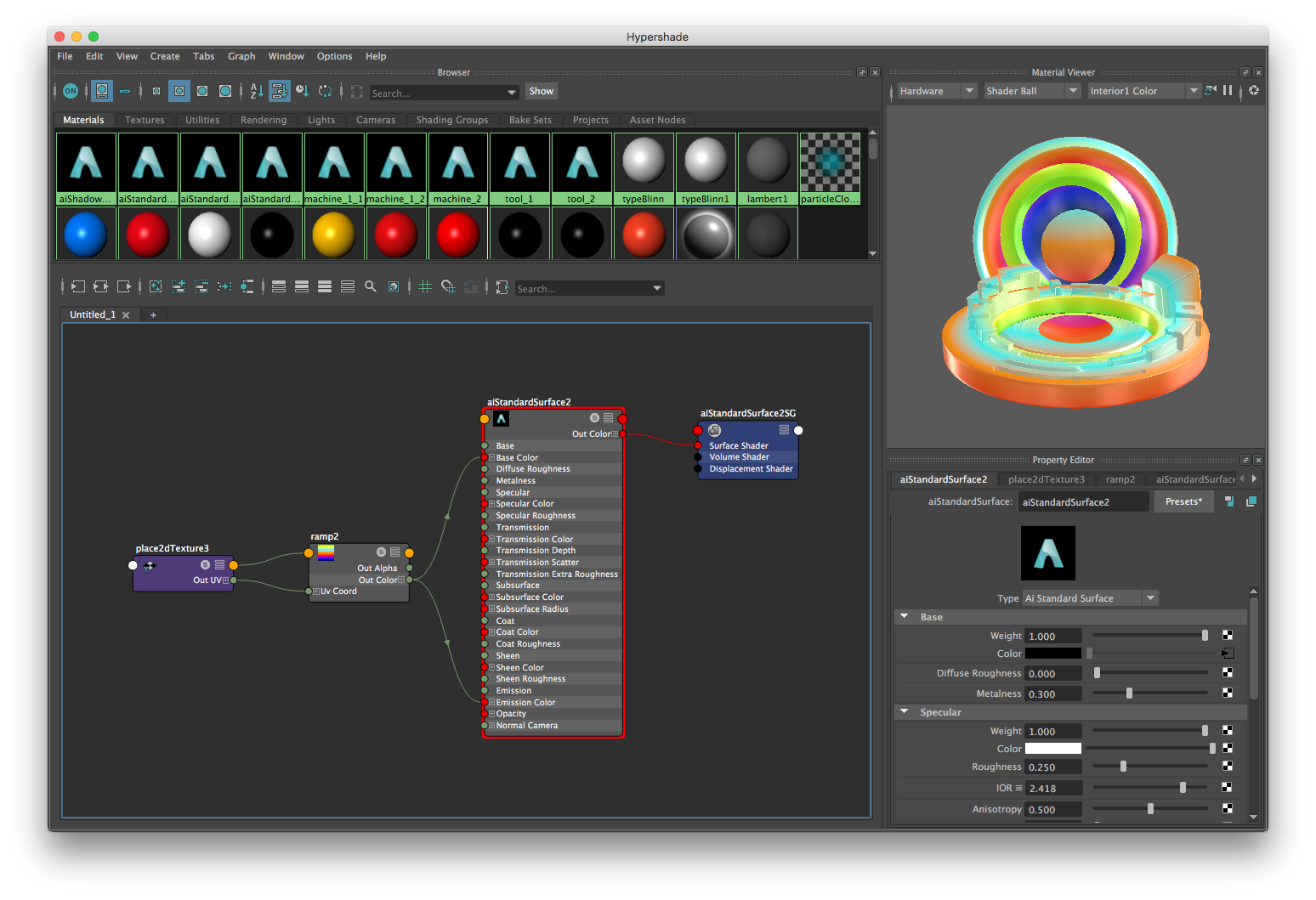Image resolution: width=1316 pixels, height=900 pixels.
Task: Click the Presets button
Action: coord(1183,501)
